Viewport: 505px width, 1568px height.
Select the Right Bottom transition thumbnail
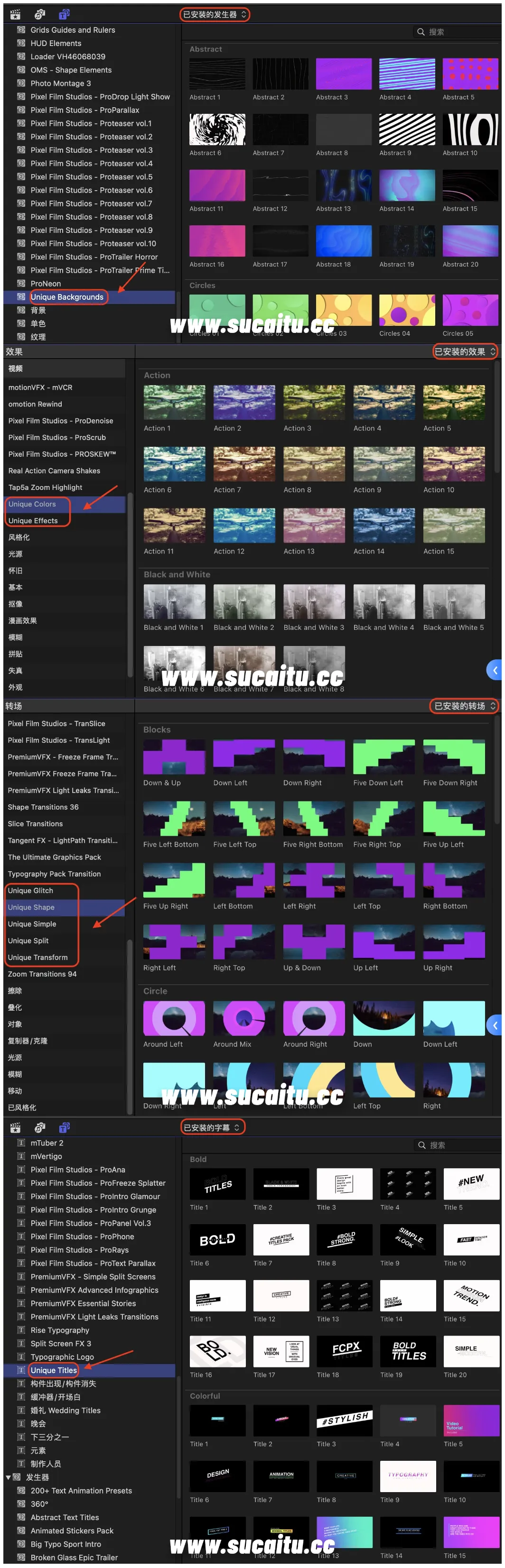click(x=454, y=879)
